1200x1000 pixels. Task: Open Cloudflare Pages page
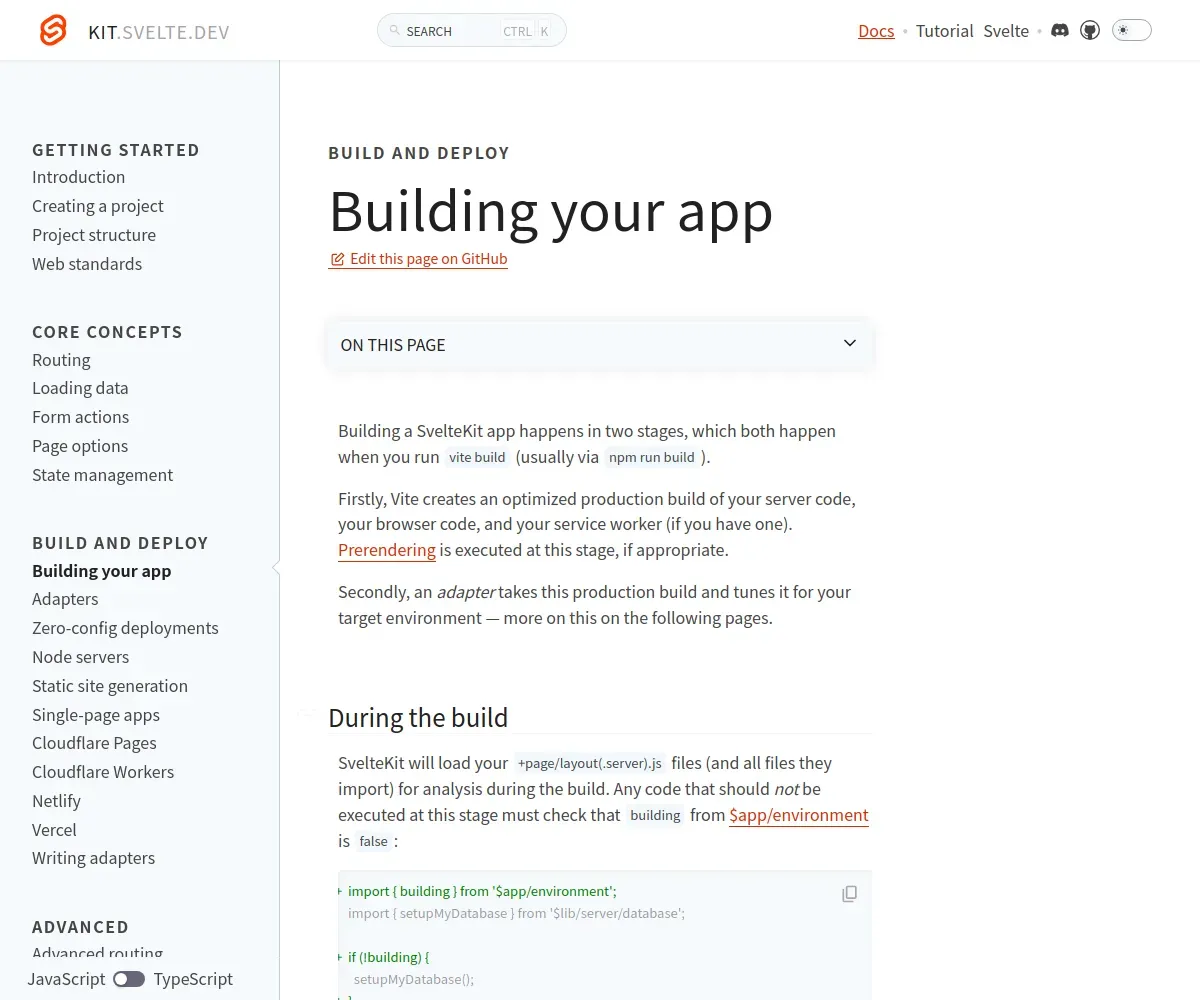click(94, 743)
